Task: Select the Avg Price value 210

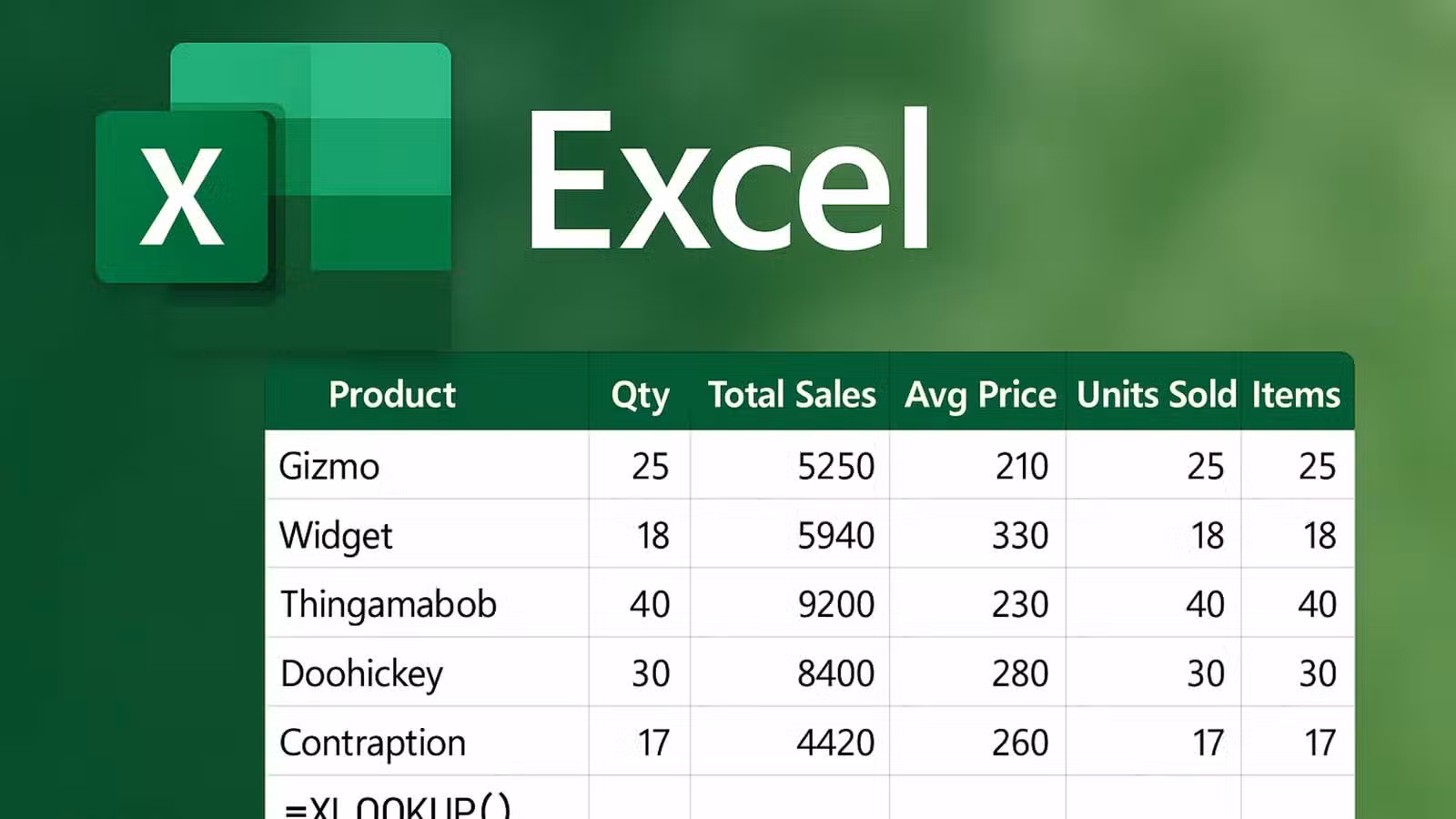Action: point(1022,466)
